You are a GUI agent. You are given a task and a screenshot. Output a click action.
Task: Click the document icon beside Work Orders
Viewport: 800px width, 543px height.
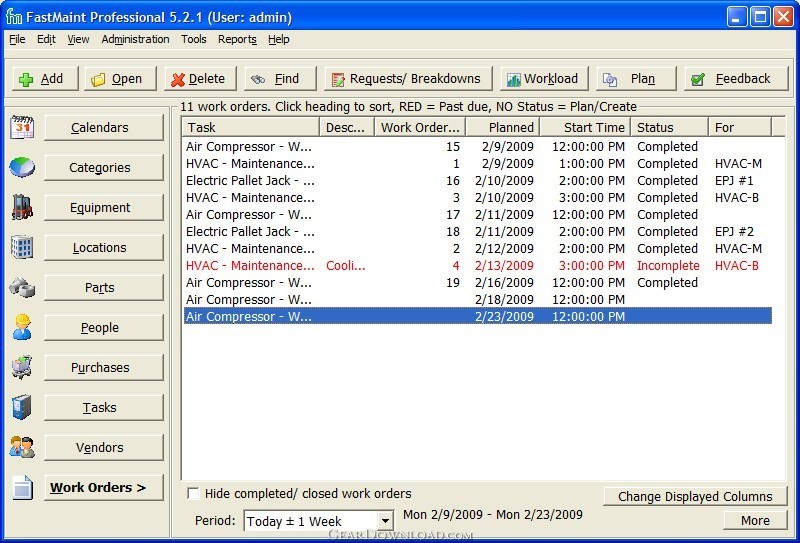click(22, 487)
